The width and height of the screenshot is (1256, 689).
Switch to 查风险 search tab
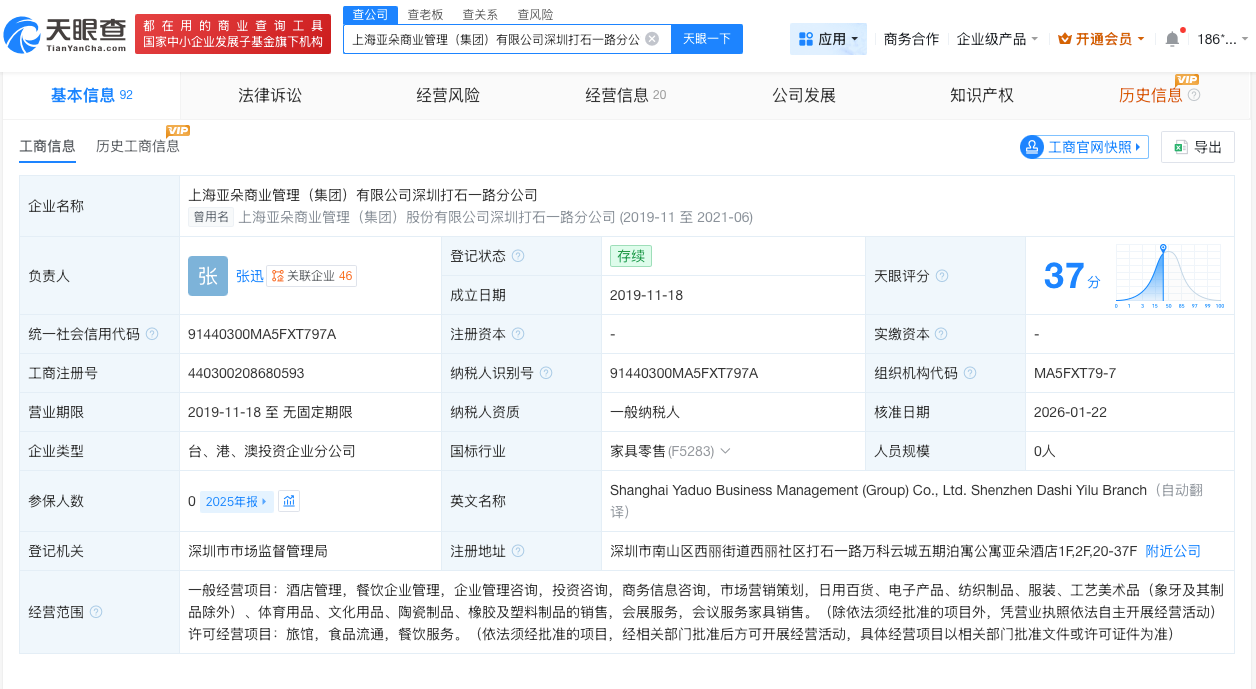tap(535, 14)
